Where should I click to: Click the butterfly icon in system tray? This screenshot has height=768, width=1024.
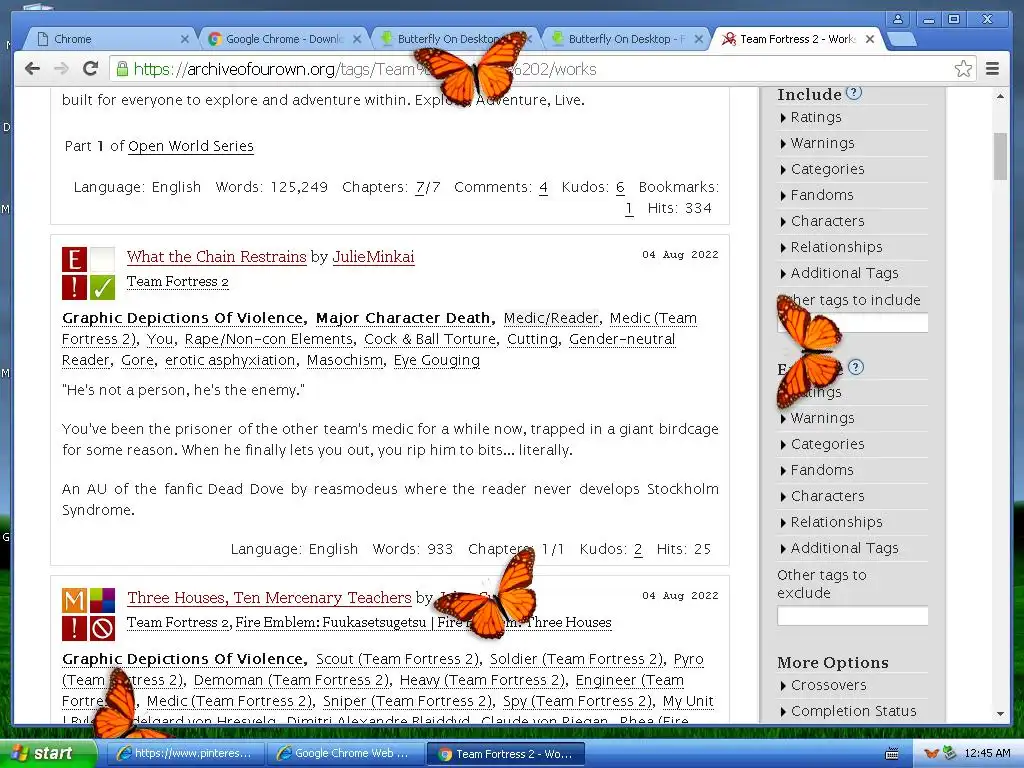[x=932, y=753]
